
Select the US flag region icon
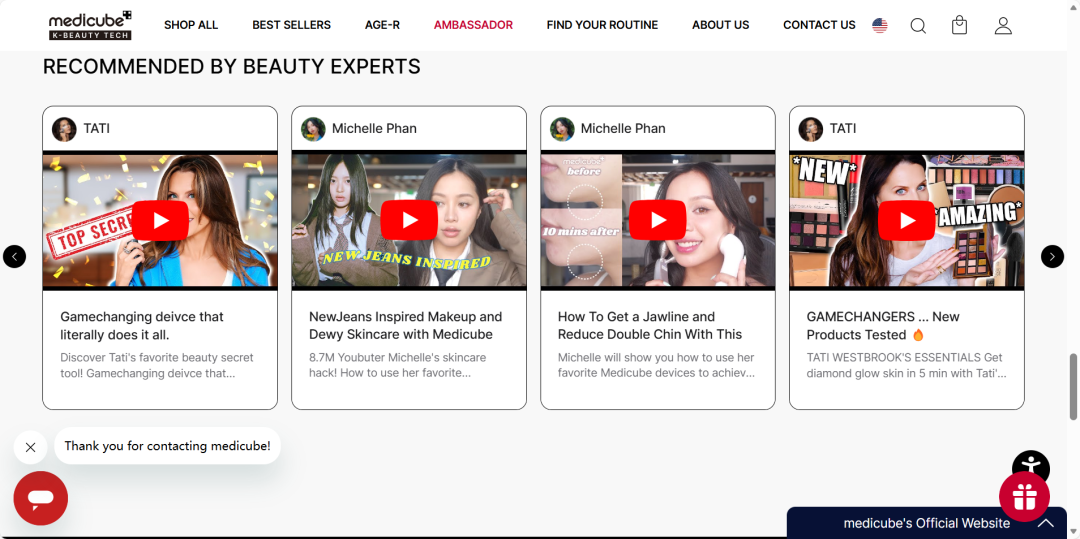tap(879, 26)
